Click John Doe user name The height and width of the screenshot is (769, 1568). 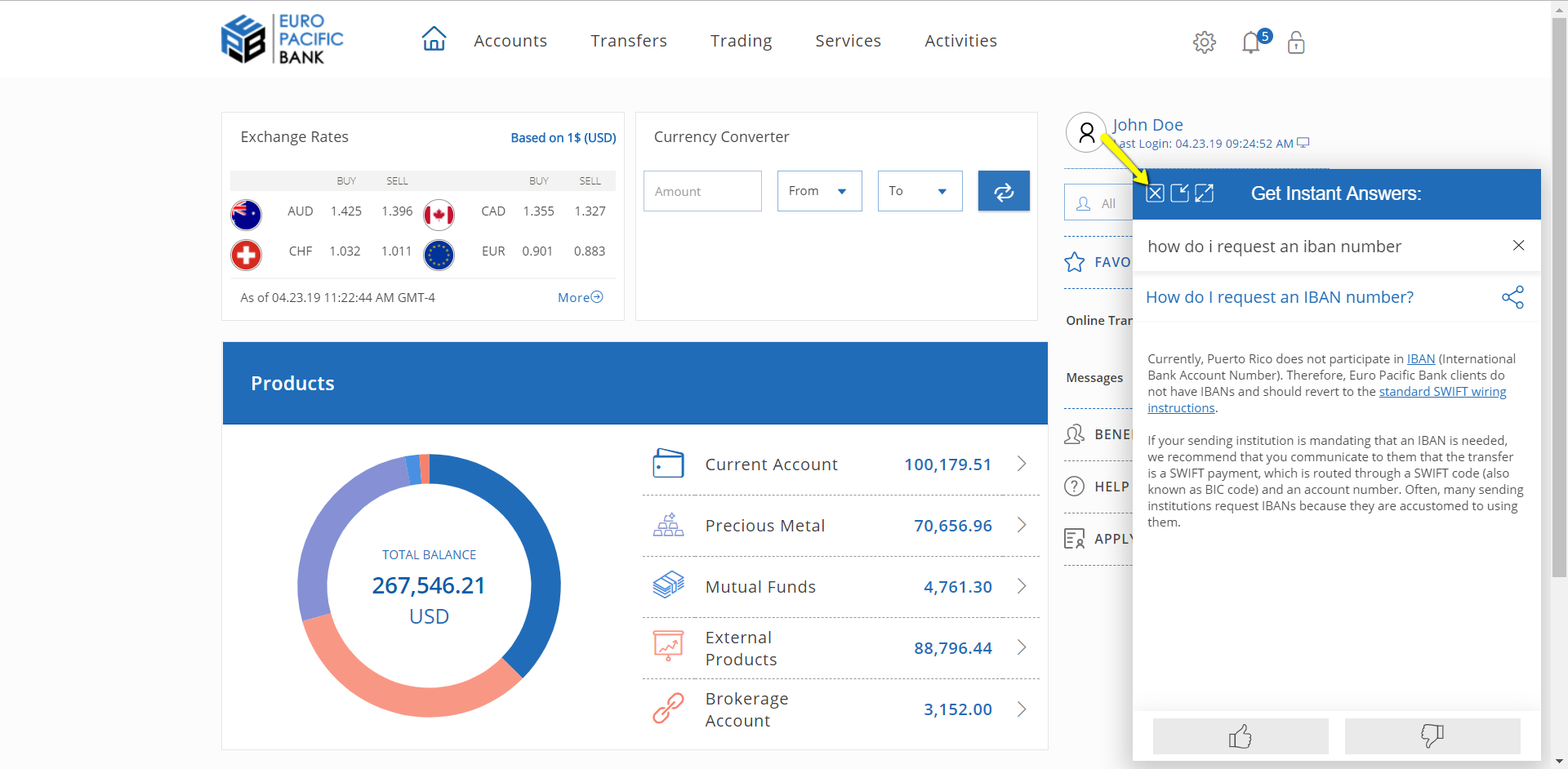tap(1147, 125)
